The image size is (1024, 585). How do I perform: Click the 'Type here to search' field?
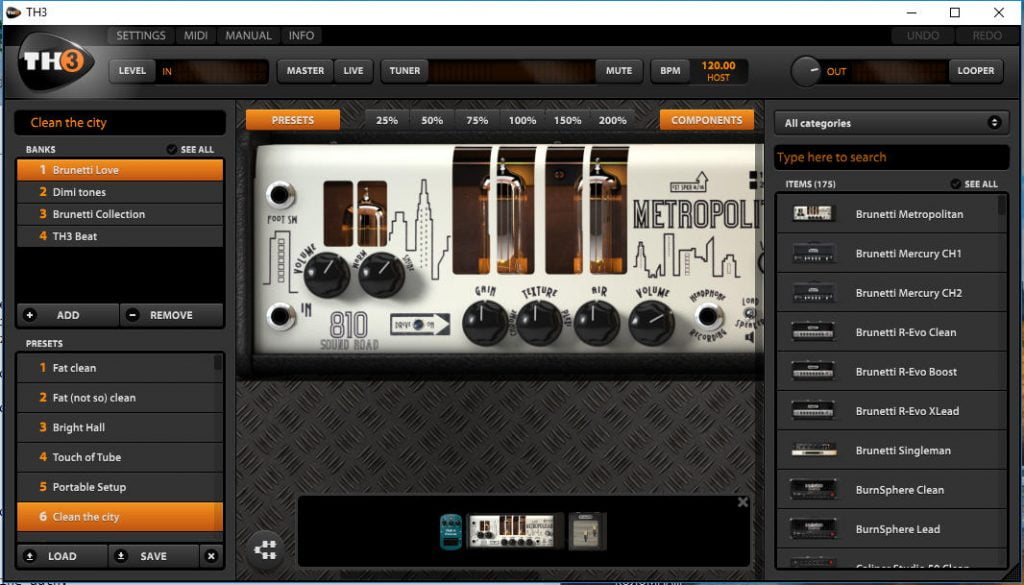point(892,157)
